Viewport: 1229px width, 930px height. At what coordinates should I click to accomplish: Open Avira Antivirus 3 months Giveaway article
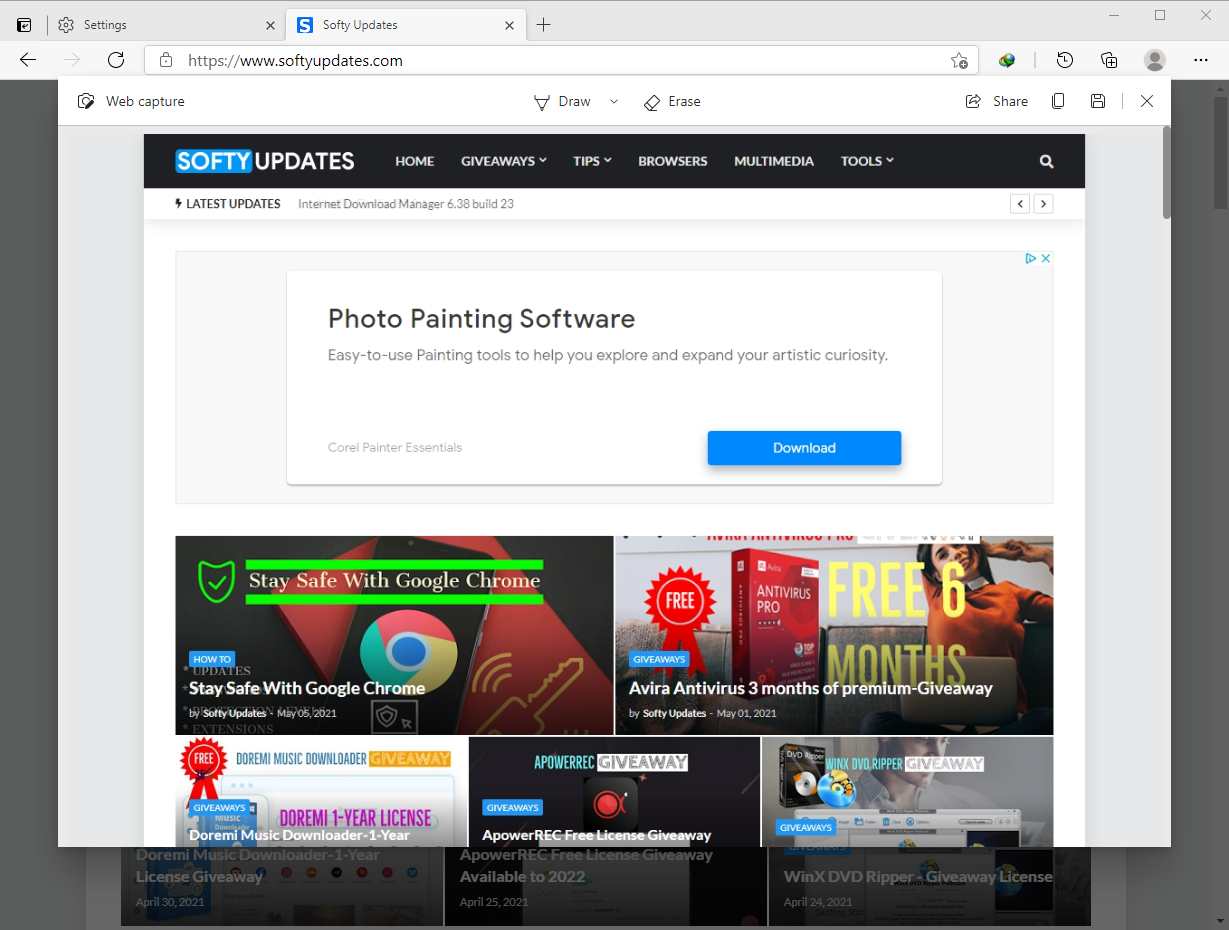click(811, 688)
